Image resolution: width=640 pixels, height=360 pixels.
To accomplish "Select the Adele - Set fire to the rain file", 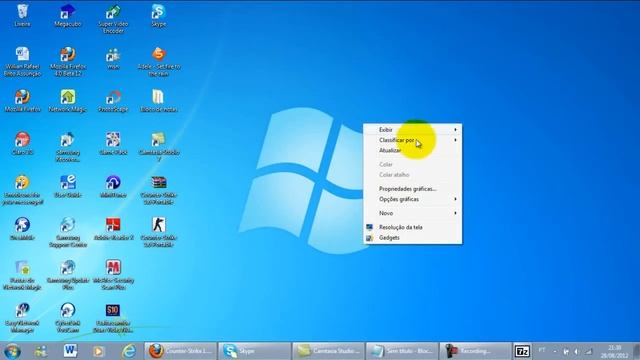I will pyautogui.click(x=158, y=61).
